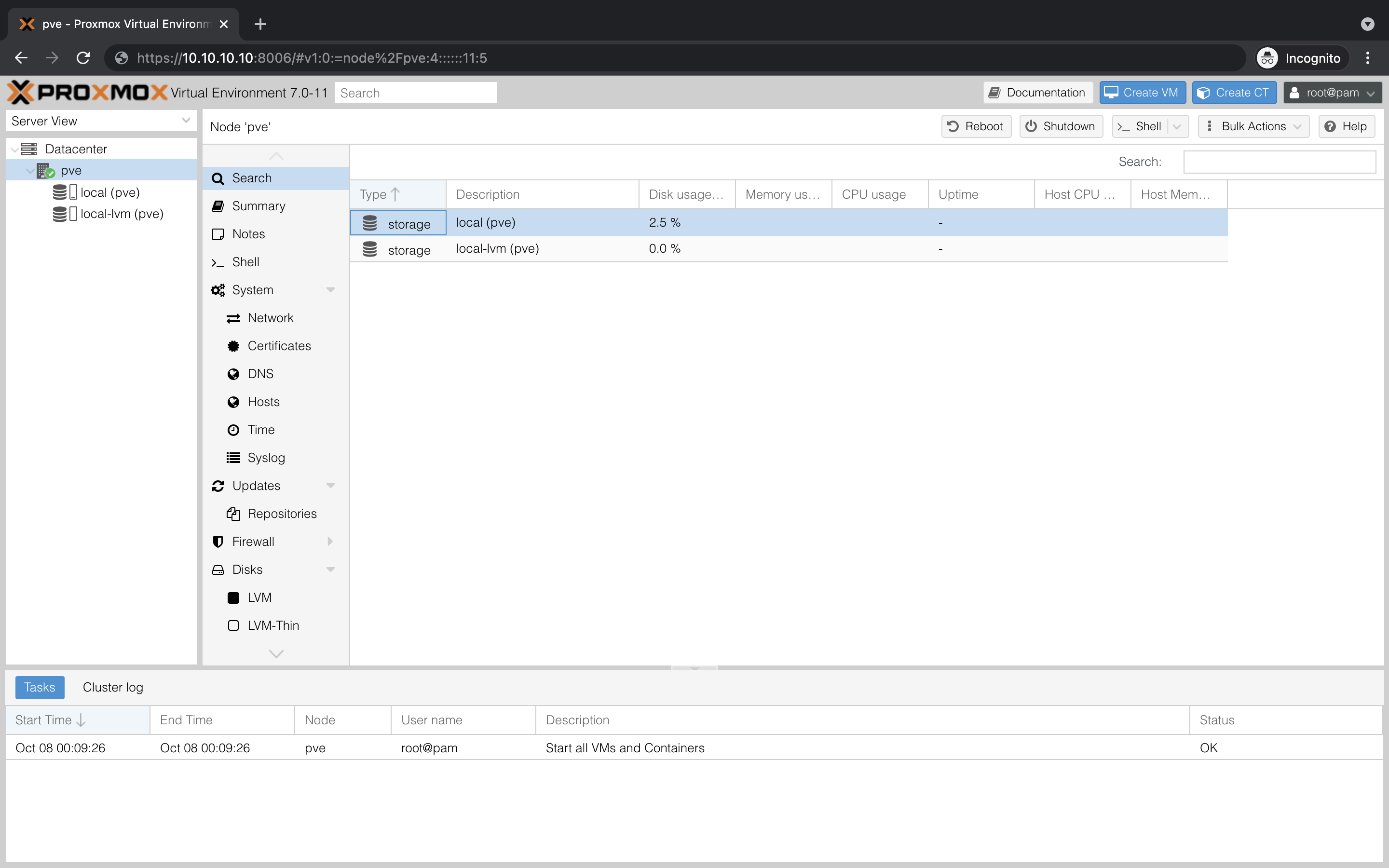Click the Hosts globe icon
The width and height of the screenshot is (1389, 868).
pyautogui.click(x=233, y=402)
